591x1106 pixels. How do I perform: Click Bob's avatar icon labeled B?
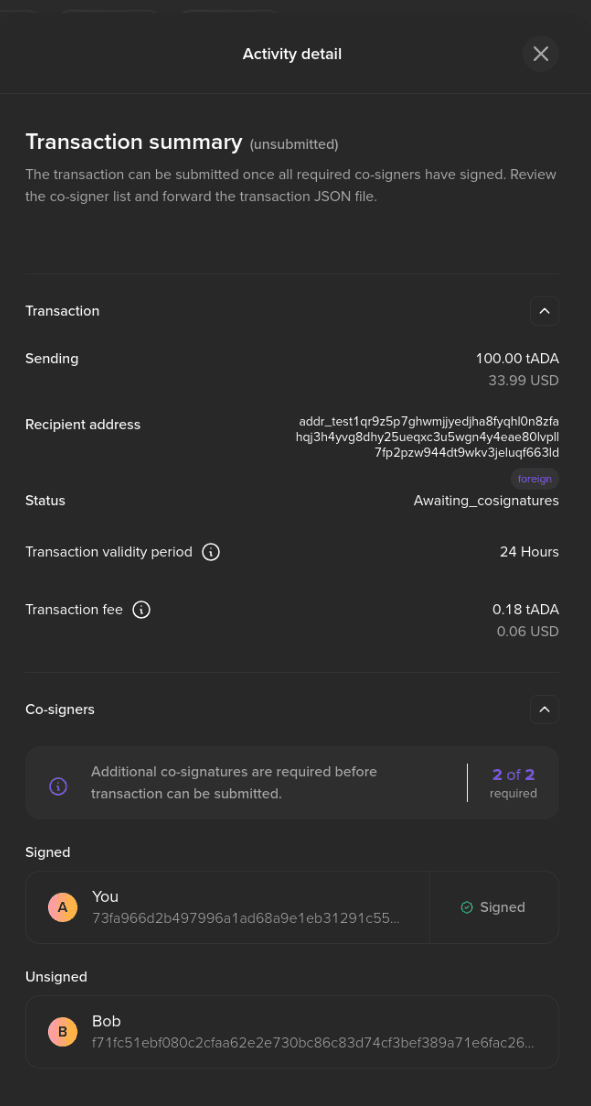63,1032
